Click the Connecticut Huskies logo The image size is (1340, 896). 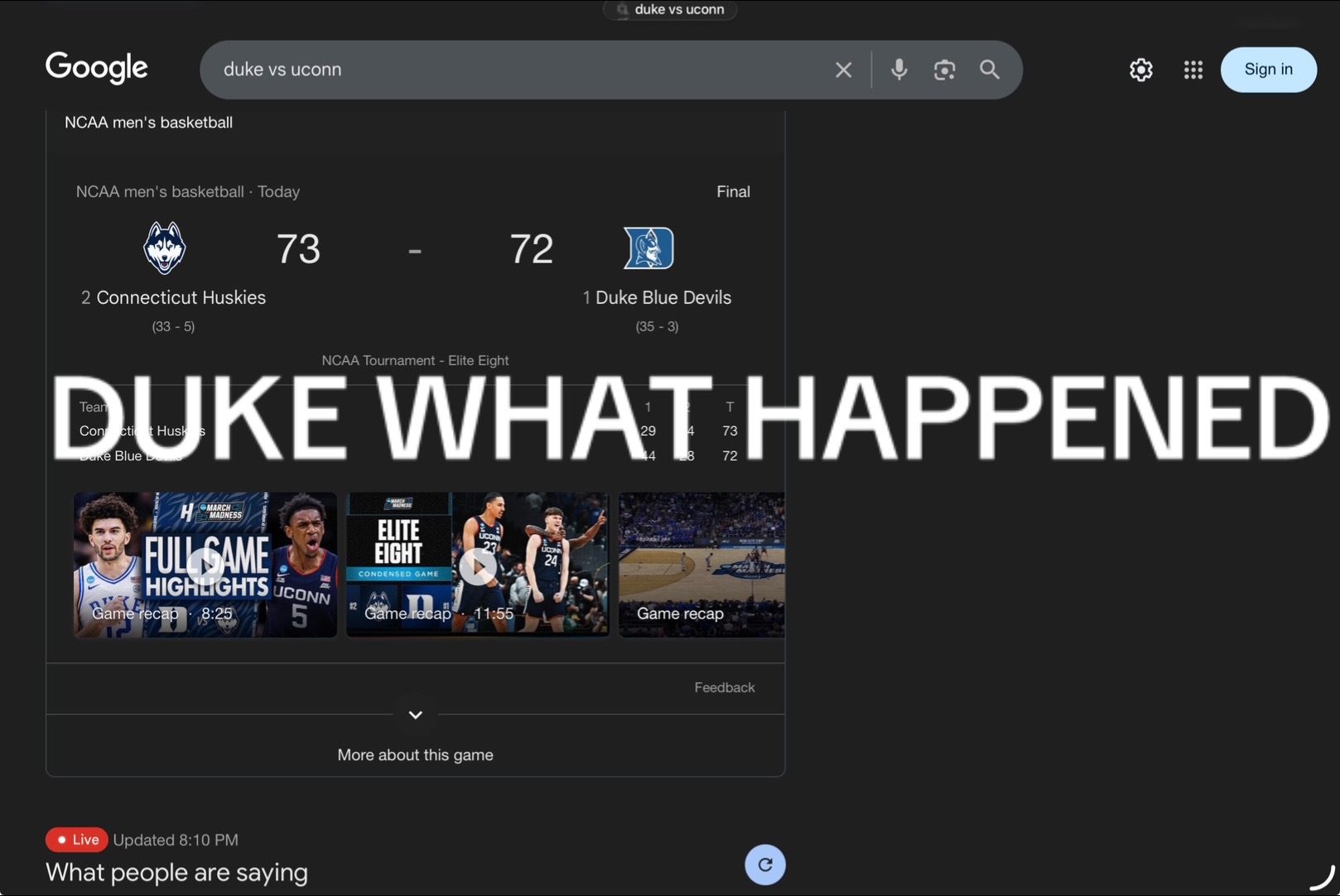coord(164,248)
